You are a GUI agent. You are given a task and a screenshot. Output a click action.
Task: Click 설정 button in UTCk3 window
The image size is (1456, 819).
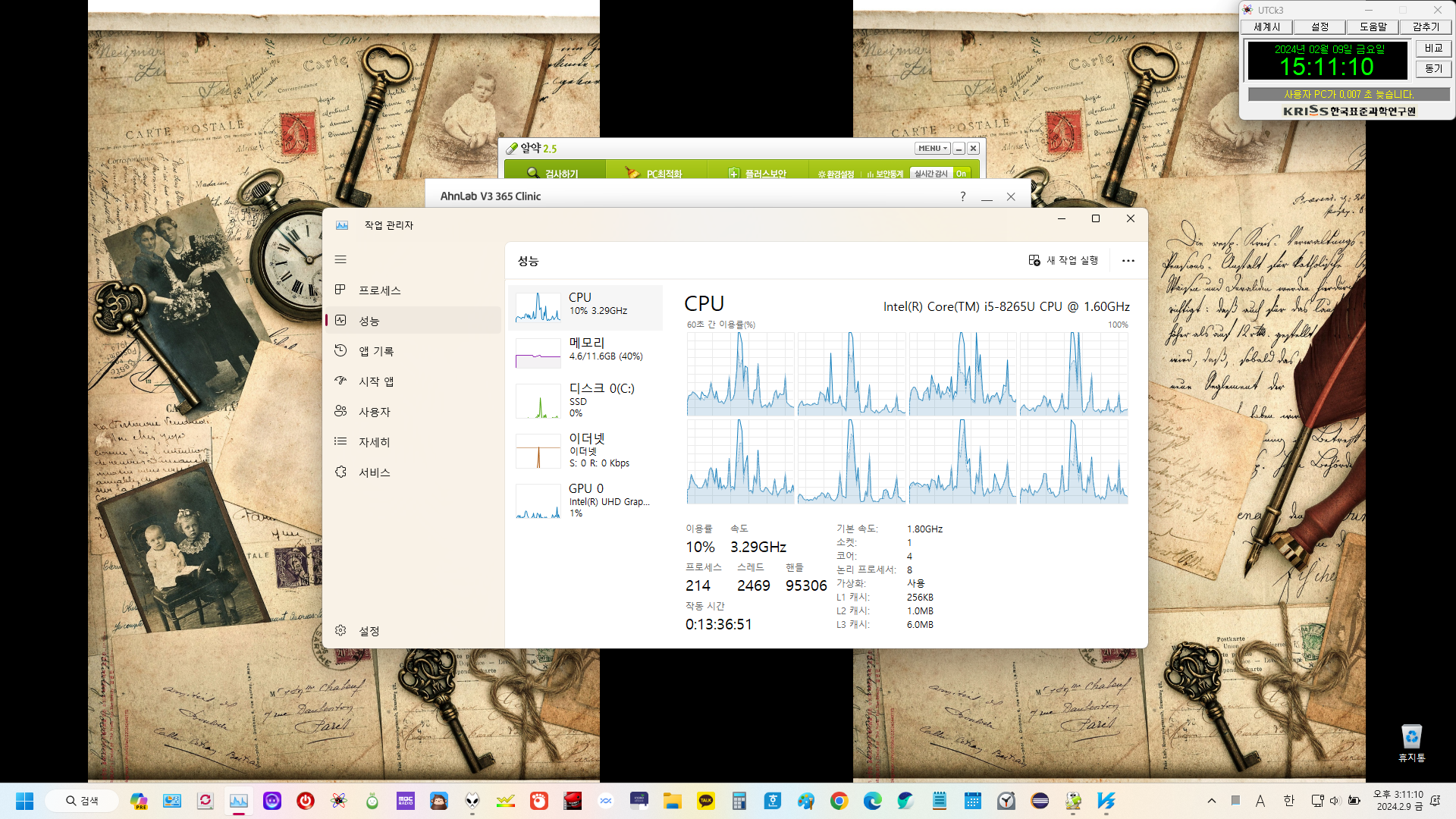(x=1319, y=27)
